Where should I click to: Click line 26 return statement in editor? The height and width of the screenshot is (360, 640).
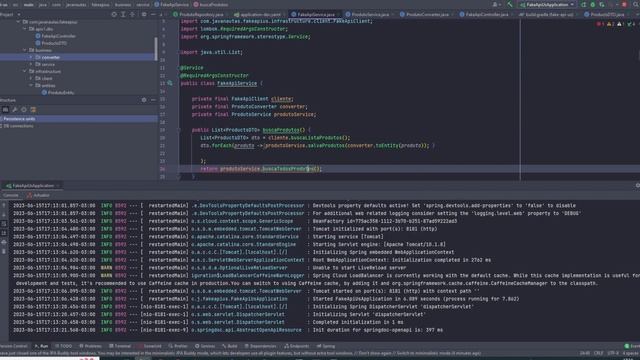point(261,169)
